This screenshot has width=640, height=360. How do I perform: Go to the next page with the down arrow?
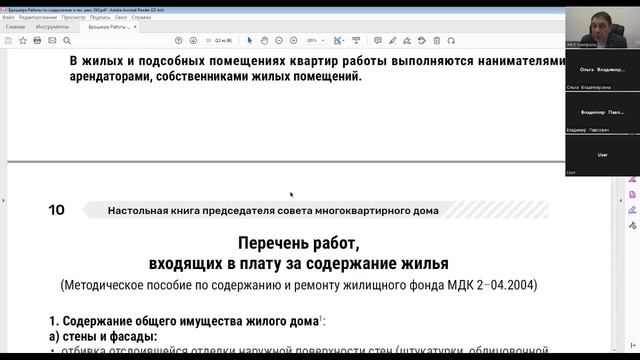pos(193,40)
